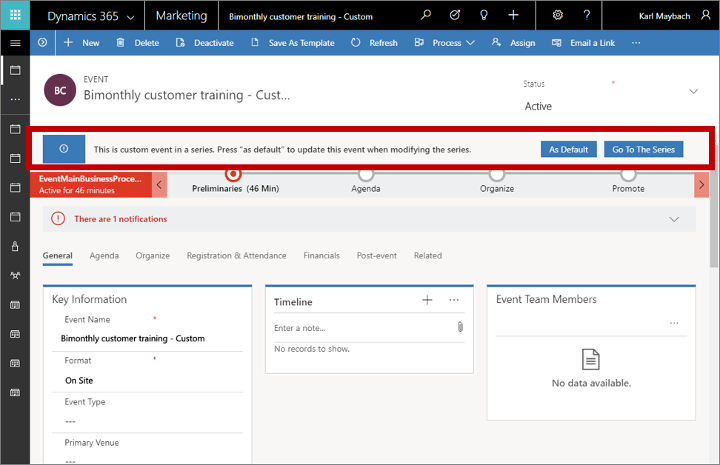
Task: Expand the Dynamics 365 dropdown
Action: (130, 17)
